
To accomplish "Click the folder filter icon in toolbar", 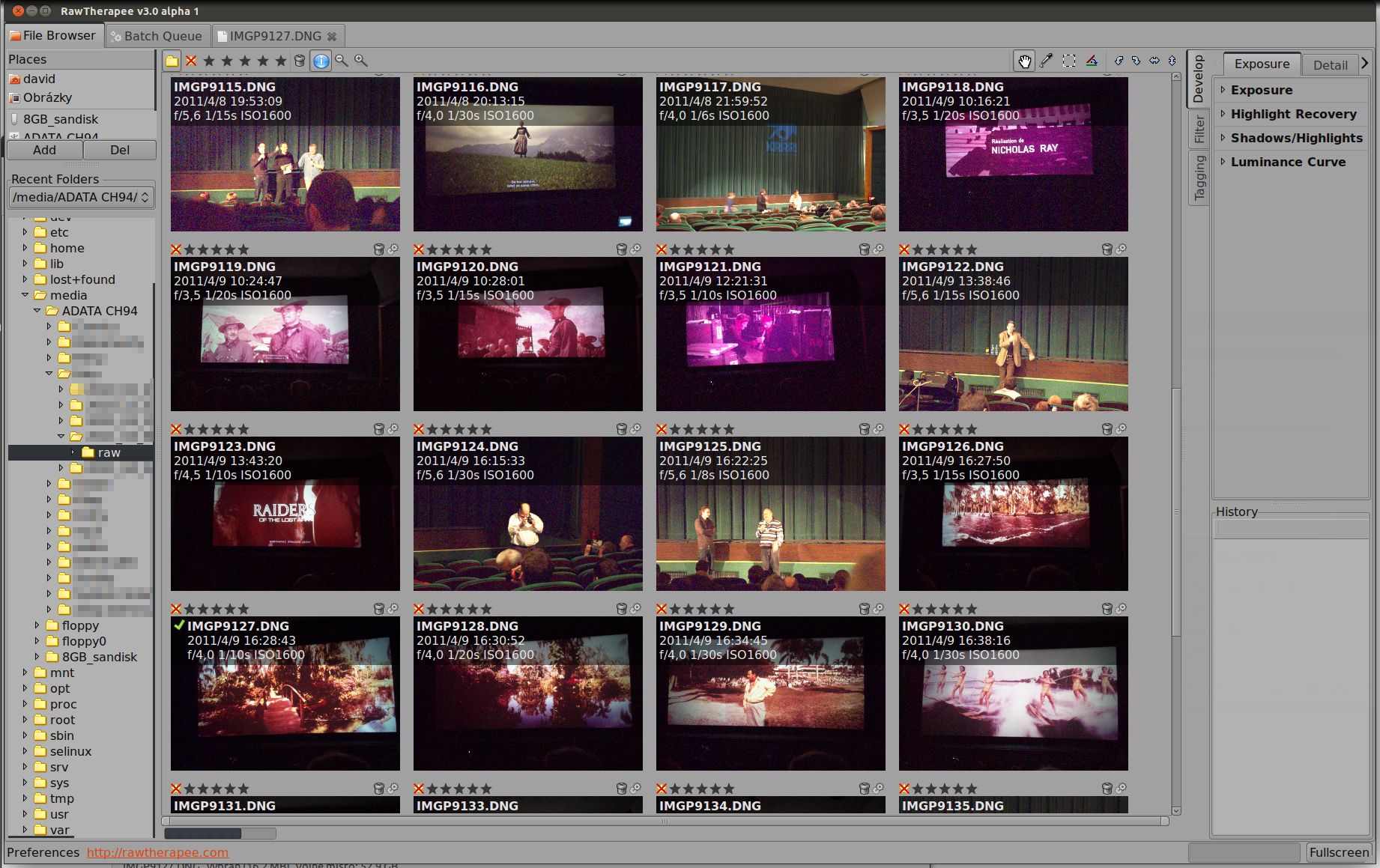I will (x=172, y=61).
